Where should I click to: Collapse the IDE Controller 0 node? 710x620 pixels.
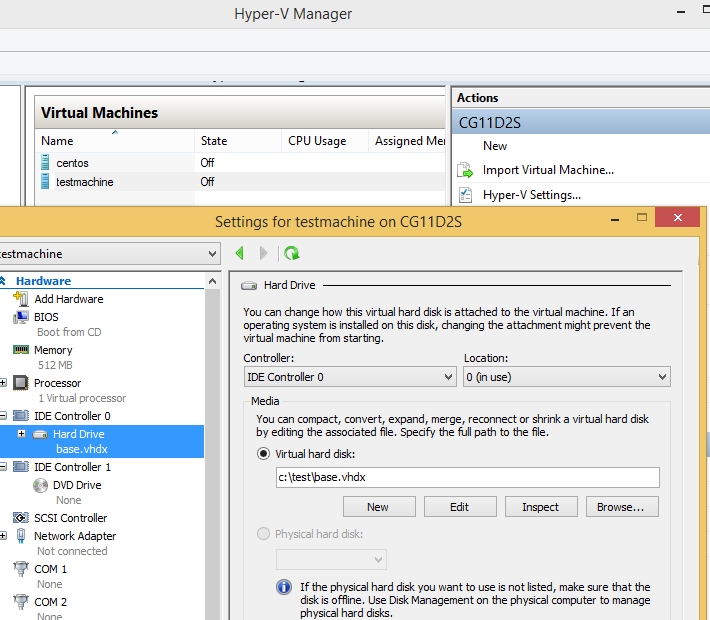tap(3, 416)
